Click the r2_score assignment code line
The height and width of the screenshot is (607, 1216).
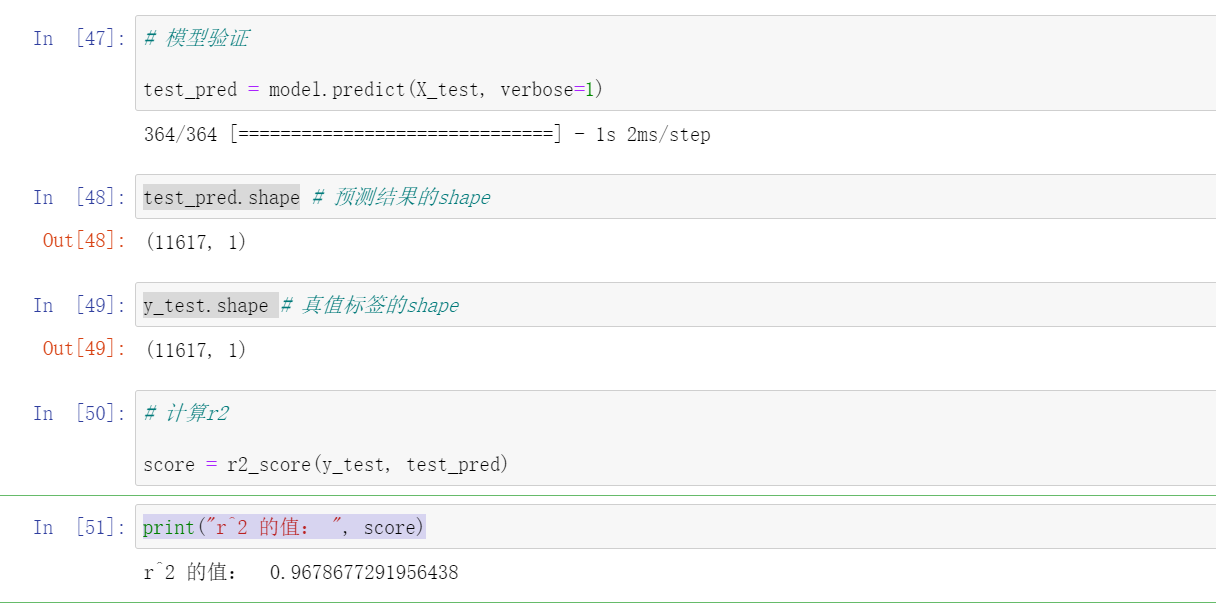pyautogui.click(x=325, y=464)
